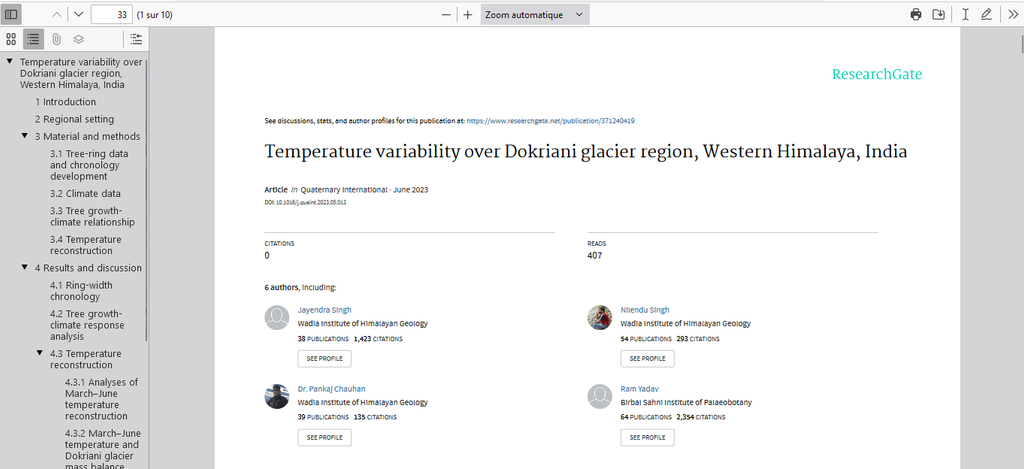The width and height of the screenshot is (1024, 469).
Task: Print the document with printer icon
Action: (x=915, y=14)
